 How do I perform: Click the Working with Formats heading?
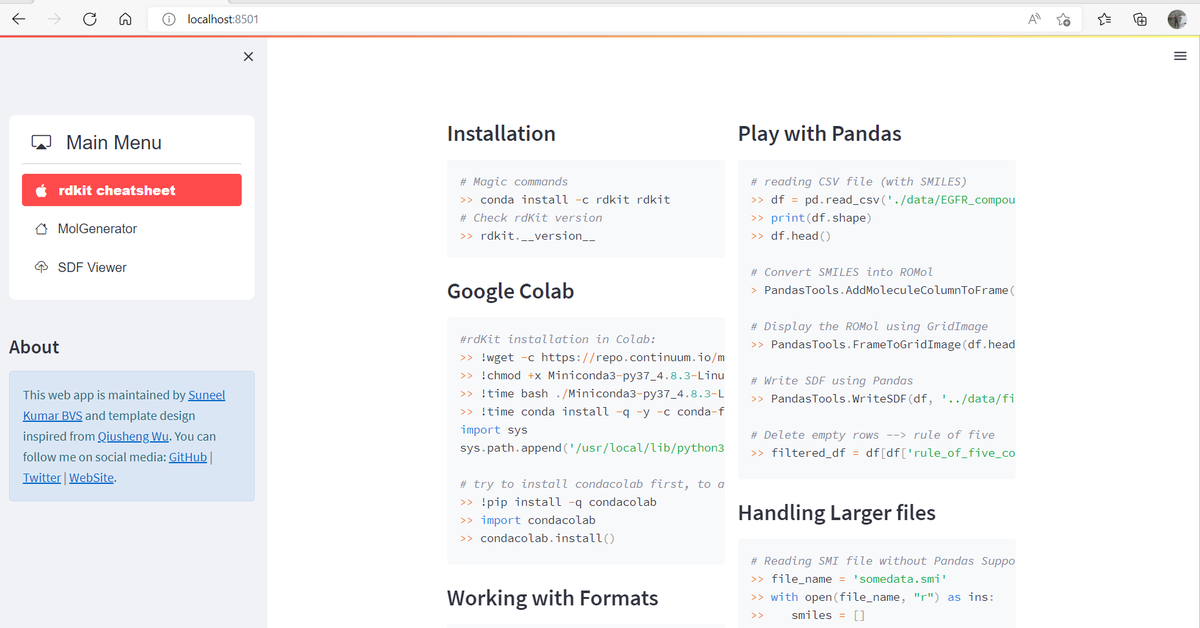click(x=552, y=598)
